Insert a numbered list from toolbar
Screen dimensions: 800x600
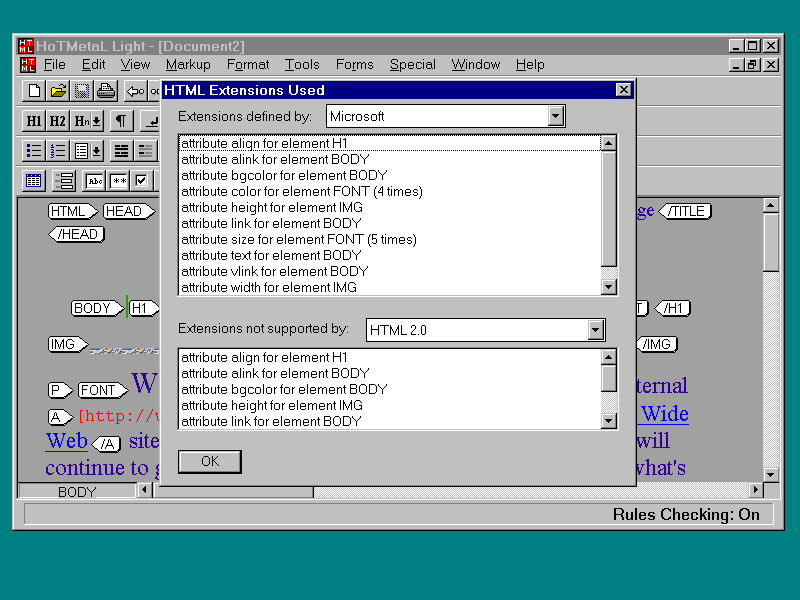point(58,151)
